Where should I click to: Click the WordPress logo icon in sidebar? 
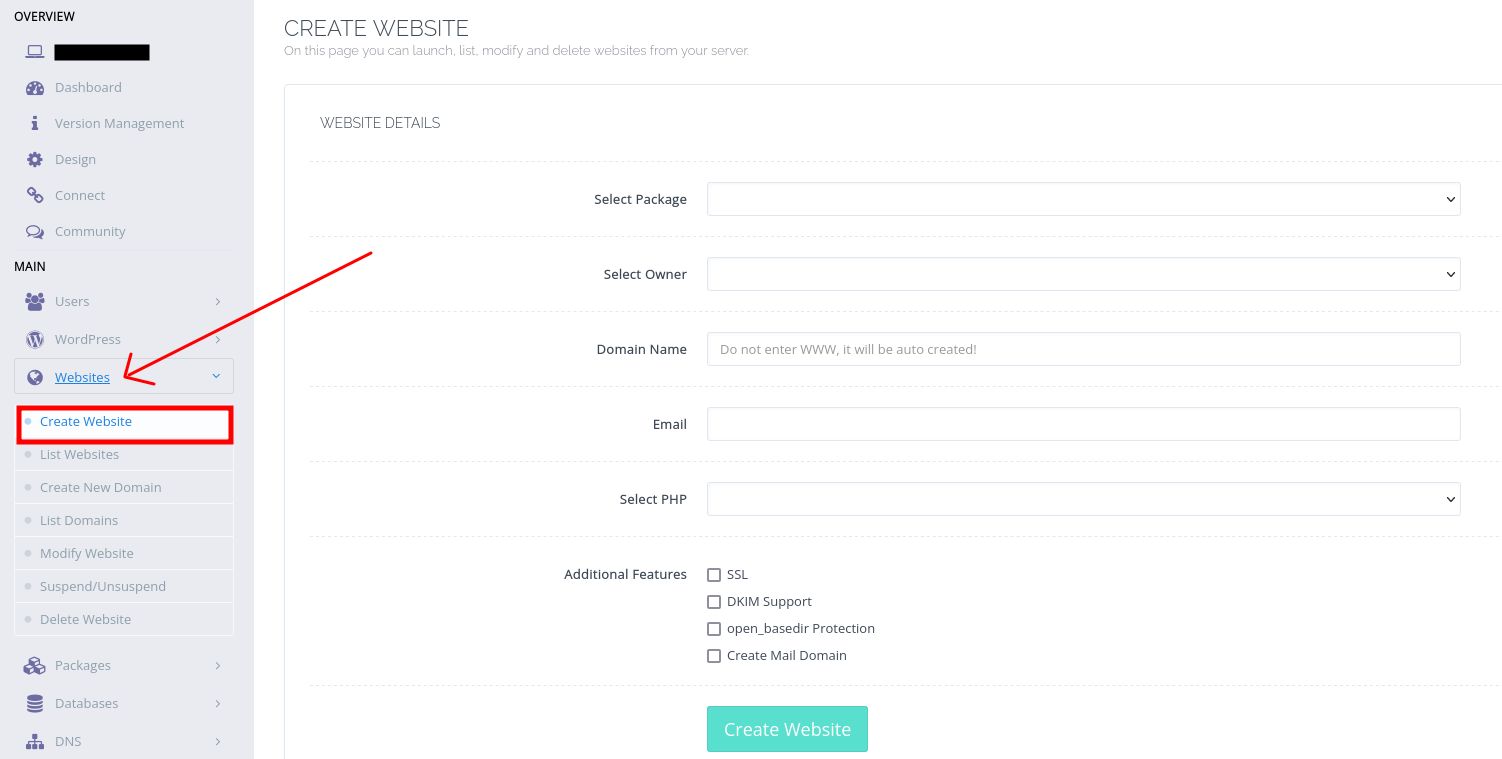[33, 339]
